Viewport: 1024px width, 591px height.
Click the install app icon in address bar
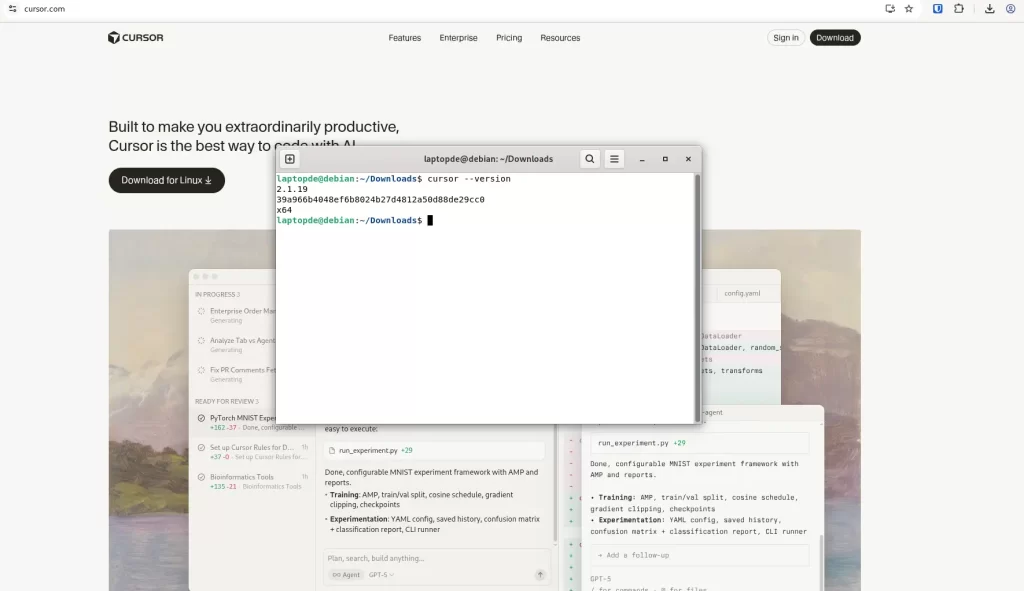click(x=890, y=9)
